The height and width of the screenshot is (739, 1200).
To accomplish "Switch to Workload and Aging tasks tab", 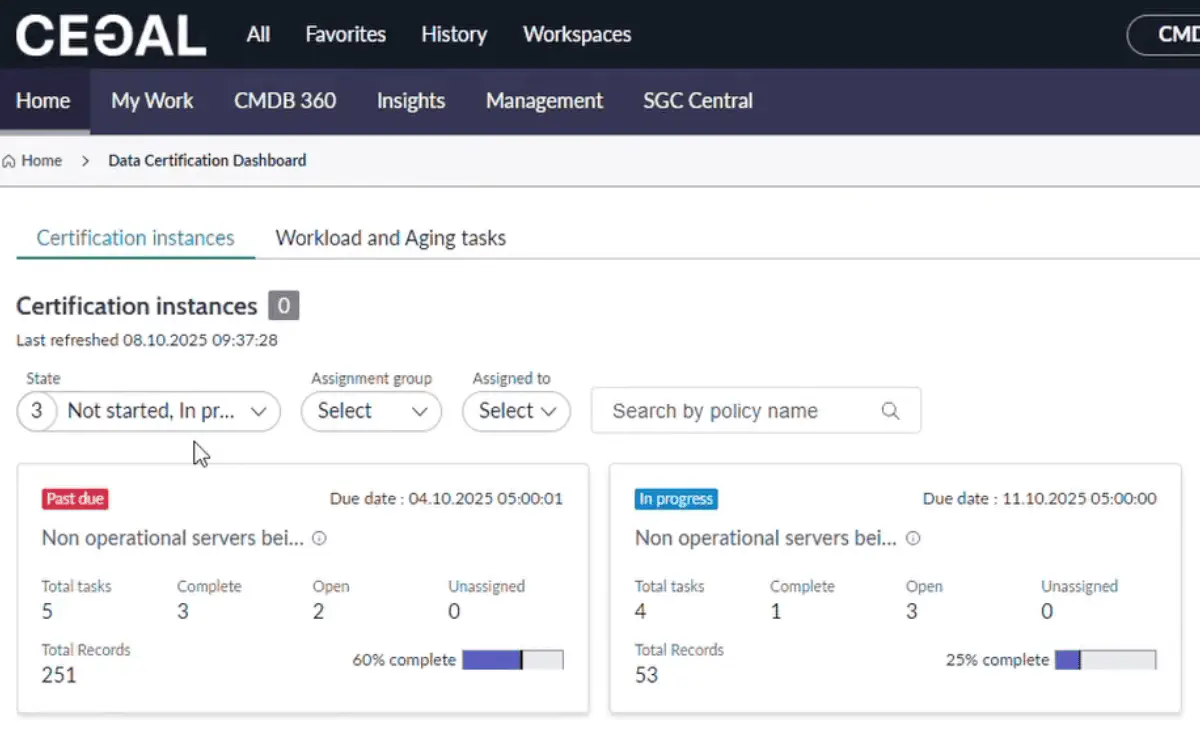I will point(390,238).
